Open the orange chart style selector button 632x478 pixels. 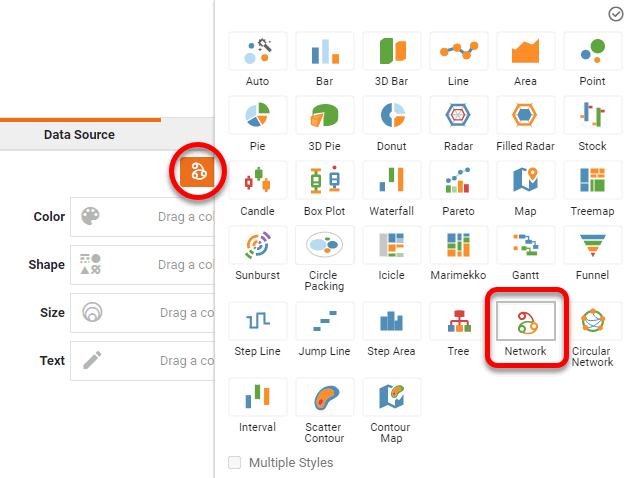click(x=198, y=172)
